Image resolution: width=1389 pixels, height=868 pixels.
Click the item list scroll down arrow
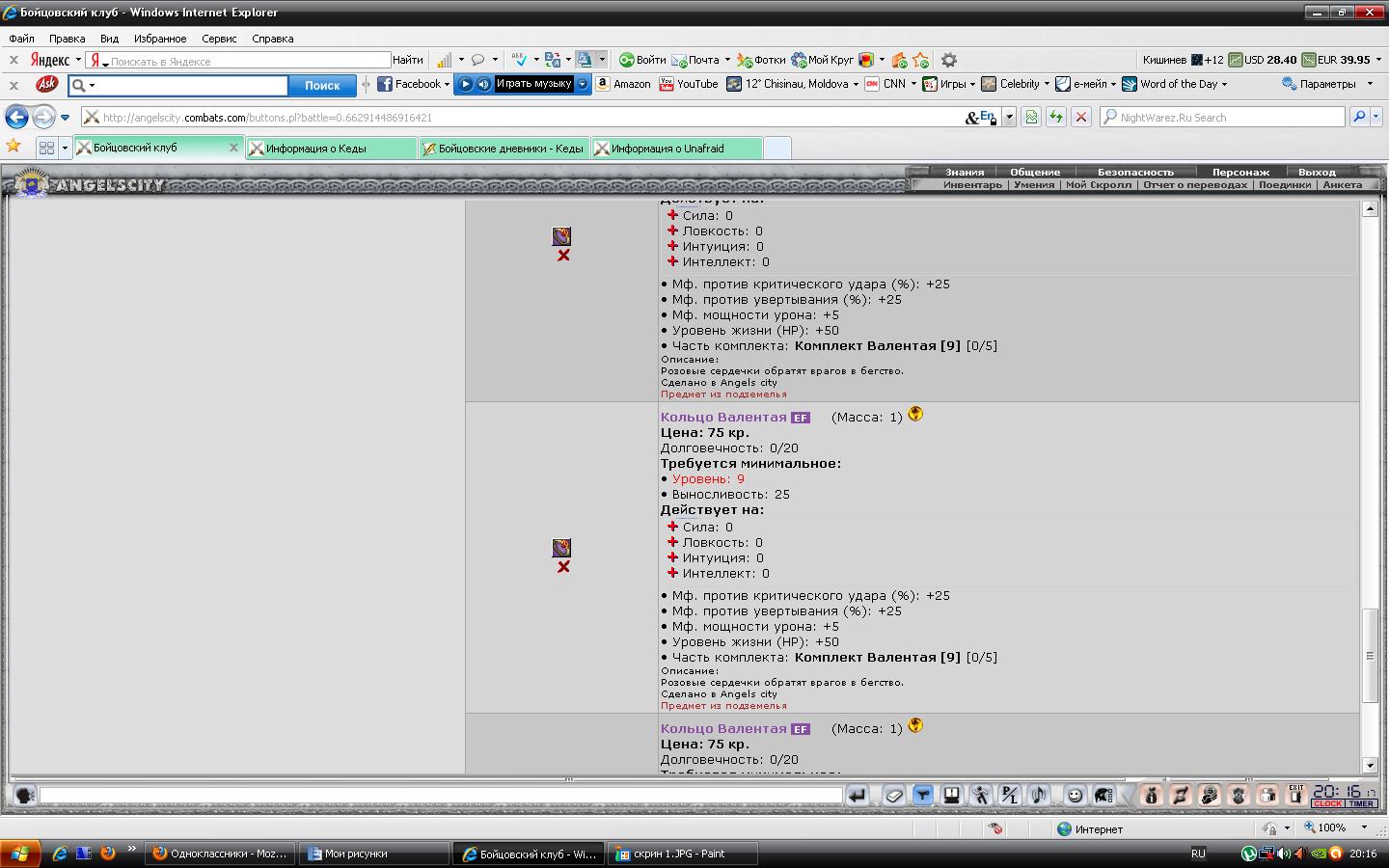(1370, 766)
